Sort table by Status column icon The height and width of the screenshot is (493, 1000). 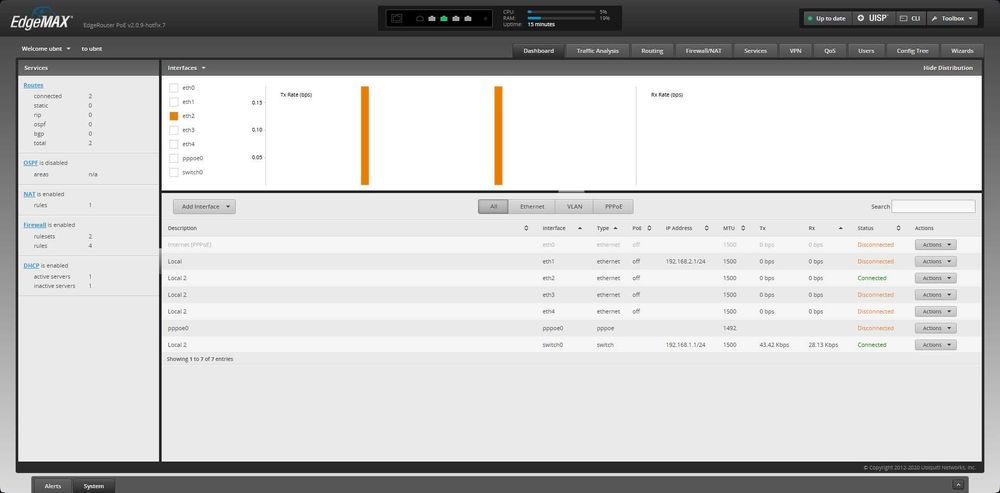[x=899, y=228]
